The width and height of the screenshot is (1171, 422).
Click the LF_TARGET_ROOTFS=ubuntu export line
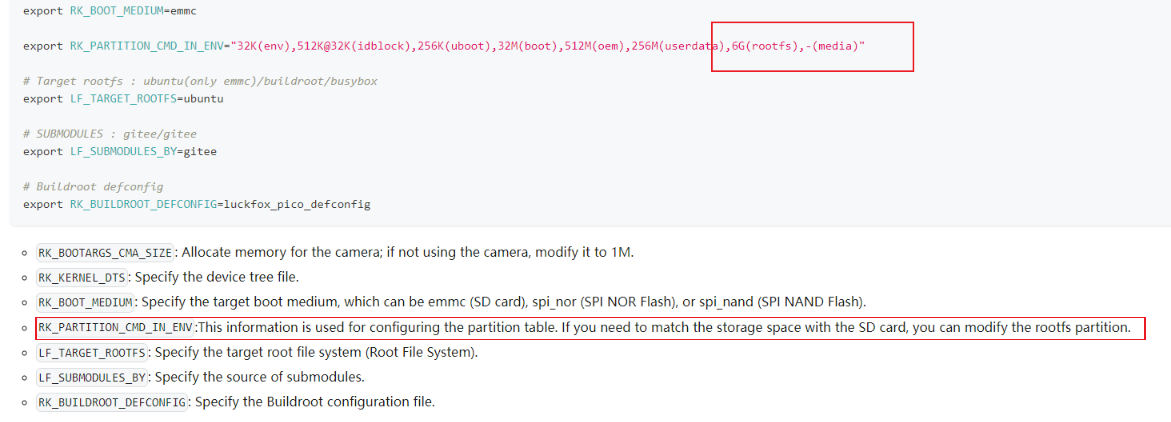(x=123, y=99)
